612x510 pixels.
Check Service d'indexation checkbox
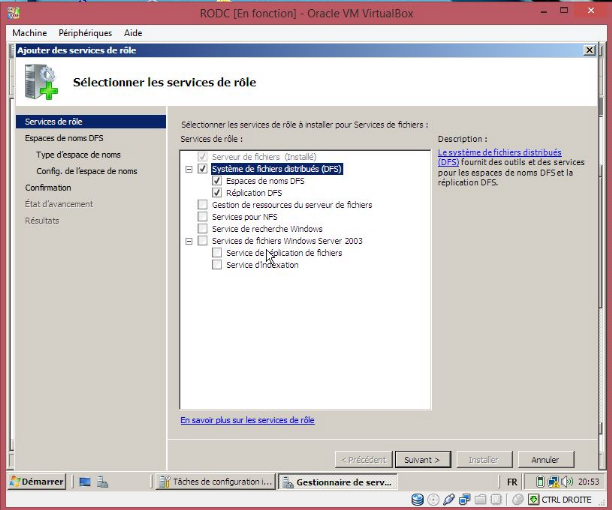[x=217, y=265]
